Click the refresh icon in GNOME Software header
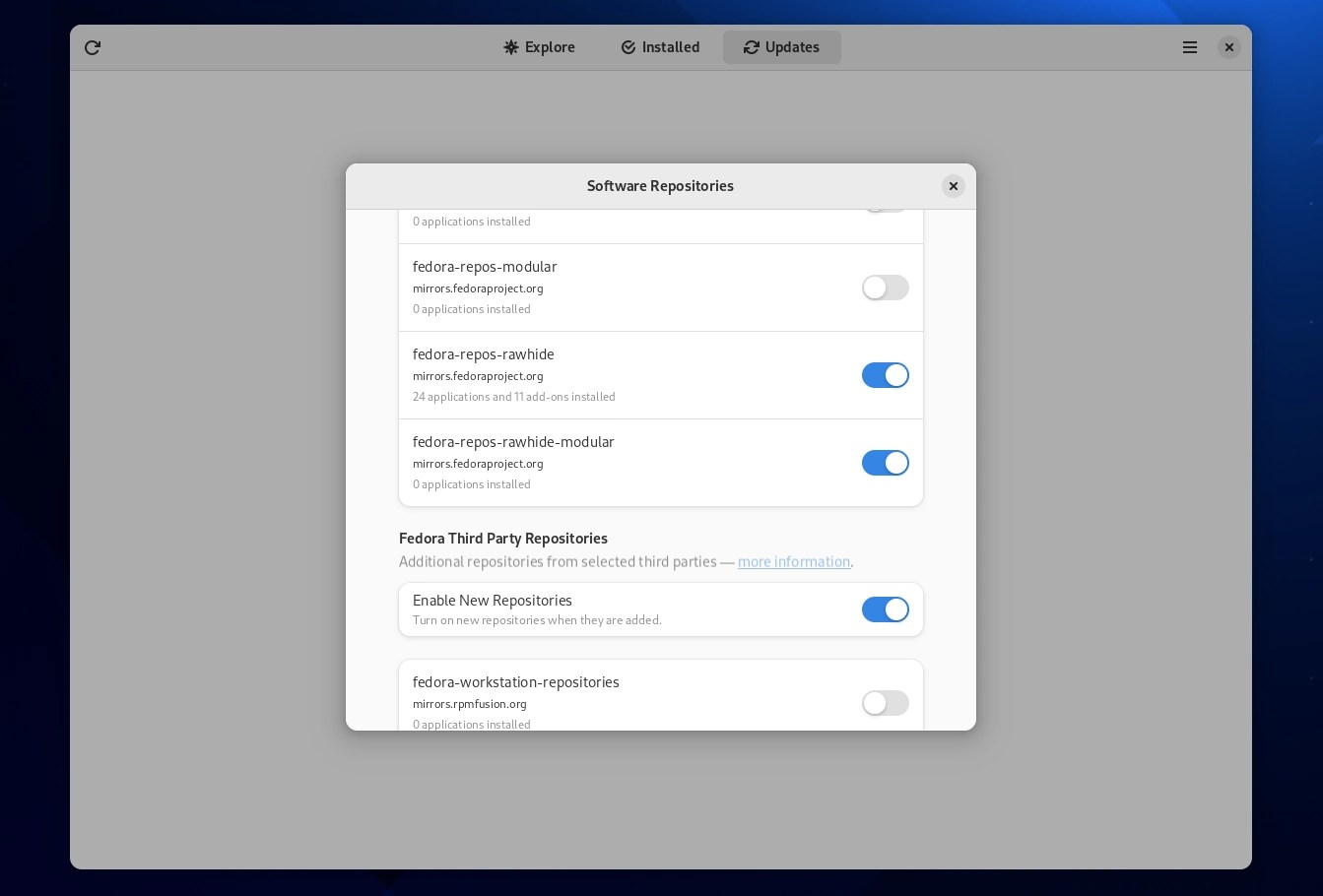 point(93,47)
